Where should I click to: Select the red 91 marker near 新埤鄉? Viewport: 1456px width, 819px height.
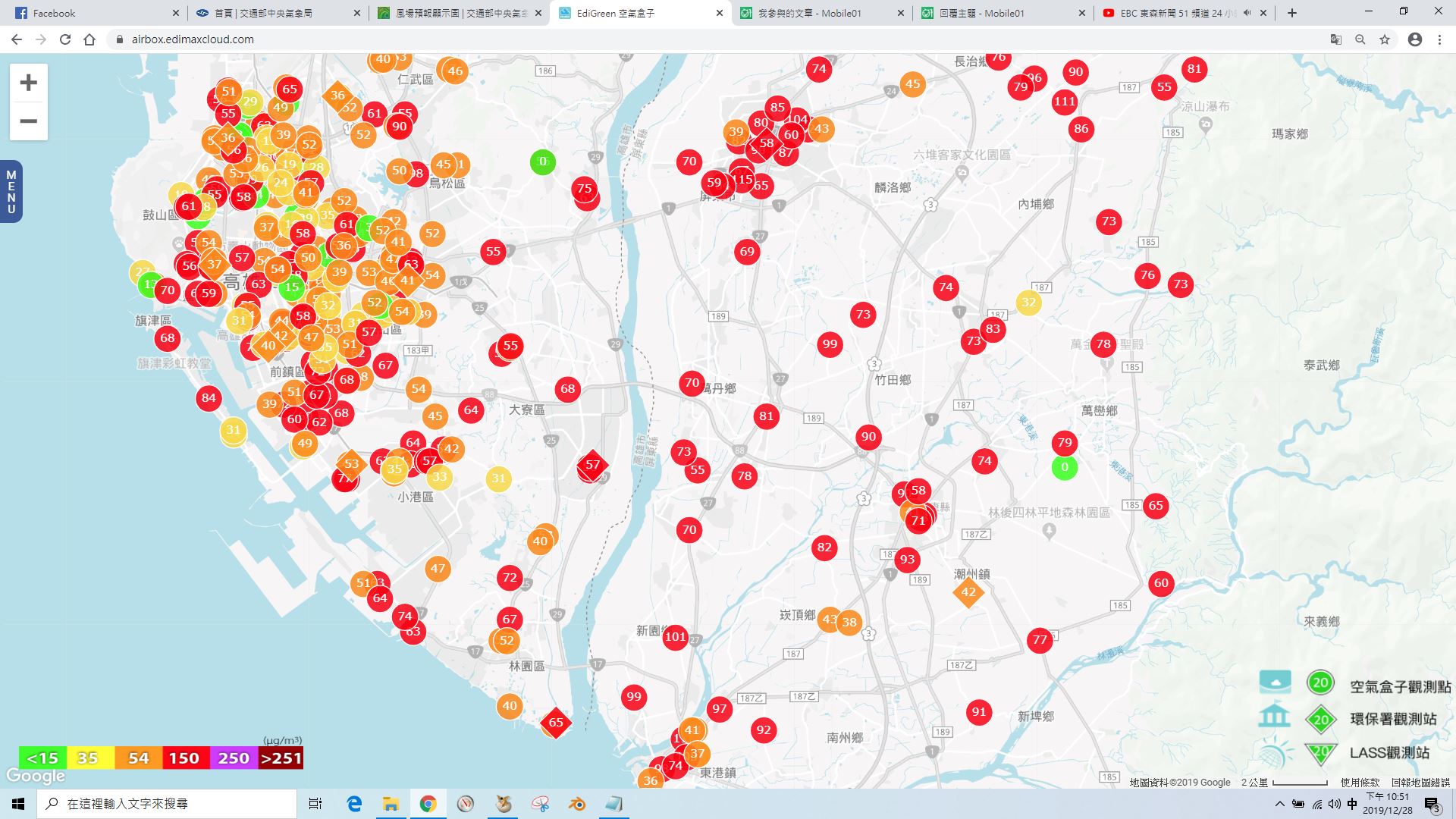click(x=979, y=711)
